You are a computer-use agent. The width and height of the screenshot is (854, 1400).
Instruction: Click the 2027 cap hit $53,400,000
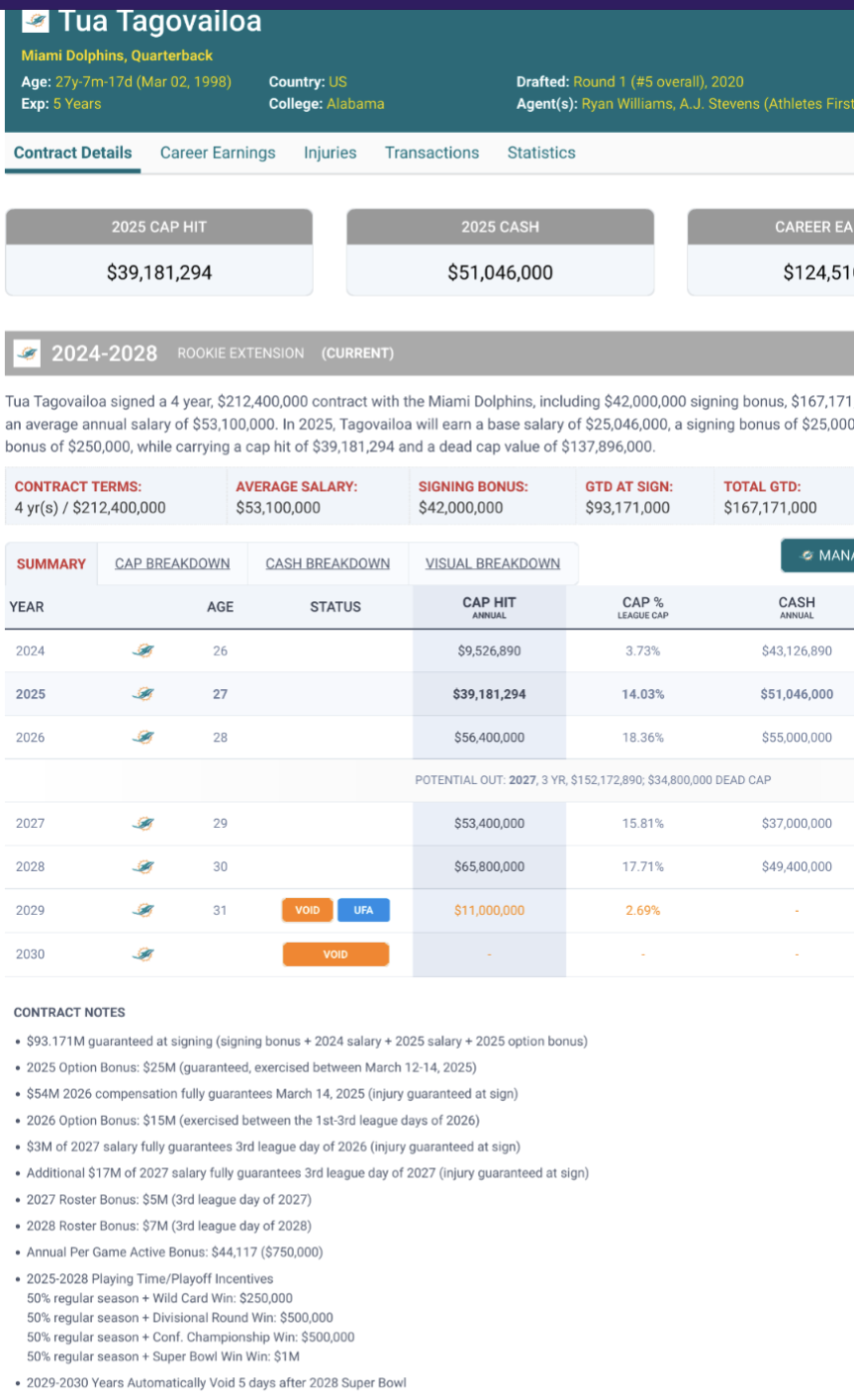tap(489, 823)
